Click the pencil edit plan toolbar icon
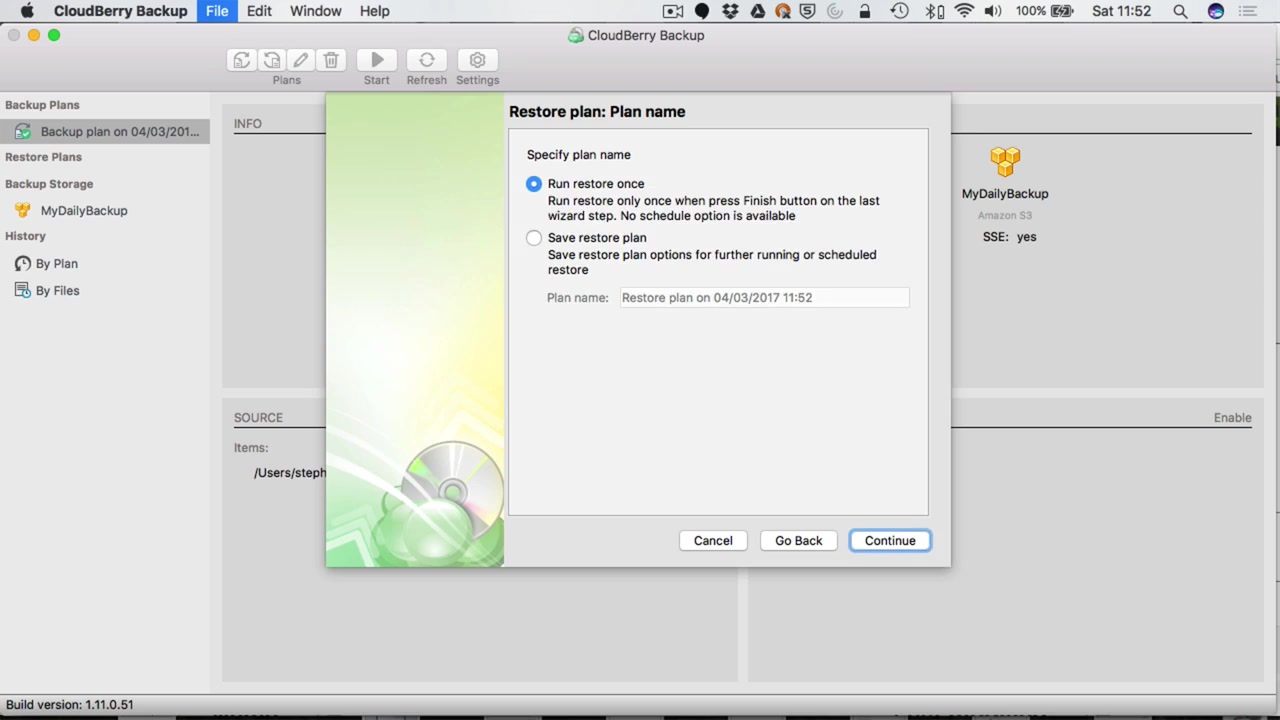Viewport: 1280px width, 720px height. pos(301,60)
